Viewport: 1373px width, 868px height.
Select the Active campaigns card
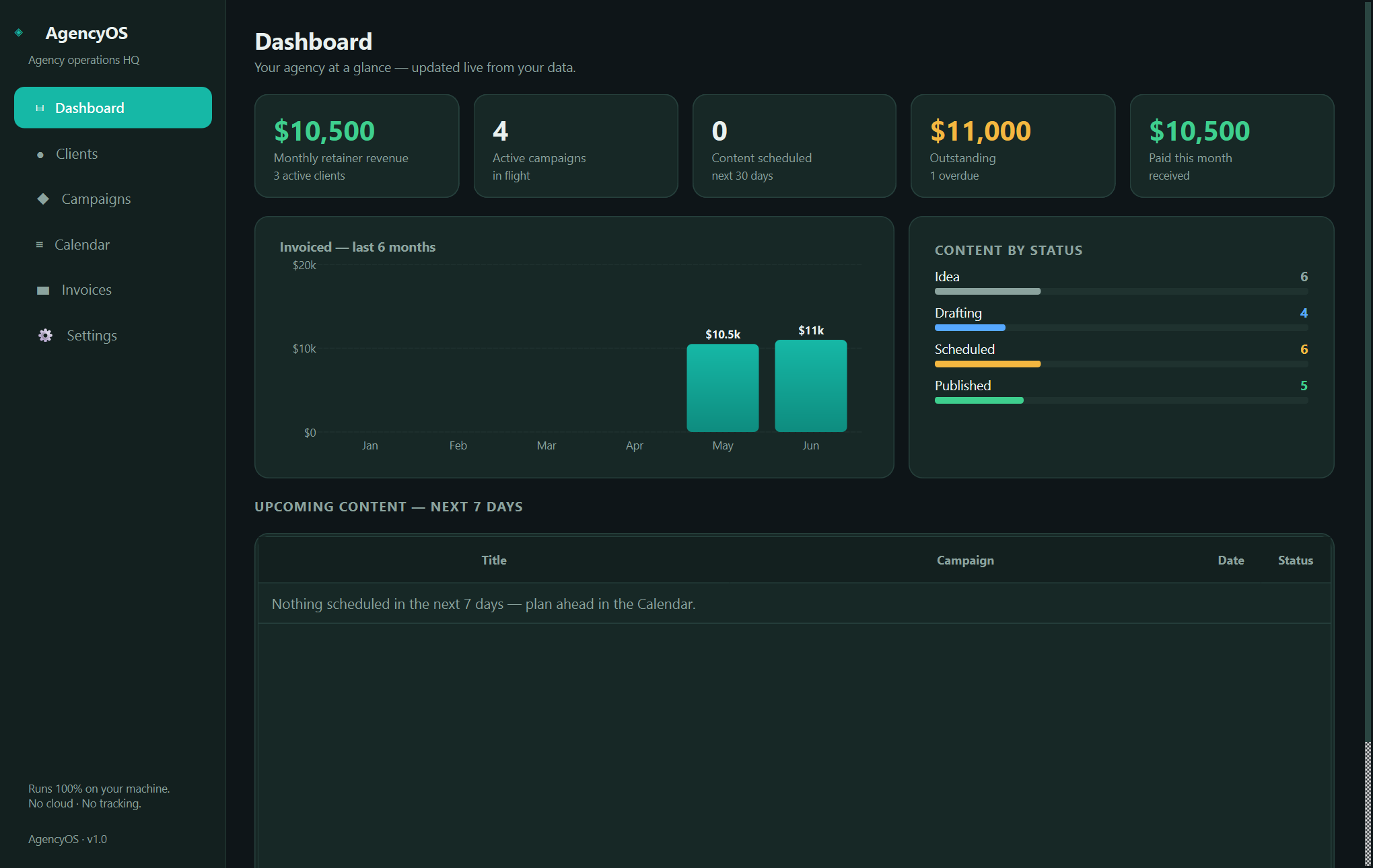click(575, 146)
